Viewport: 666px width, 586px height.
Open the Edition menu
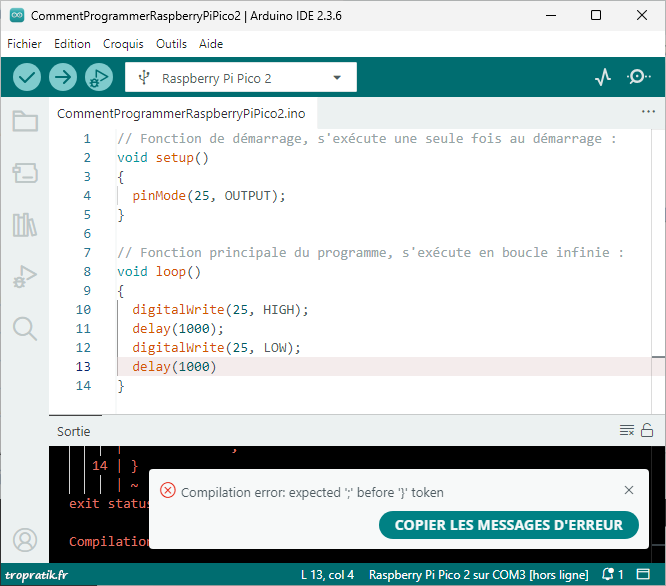72,44
